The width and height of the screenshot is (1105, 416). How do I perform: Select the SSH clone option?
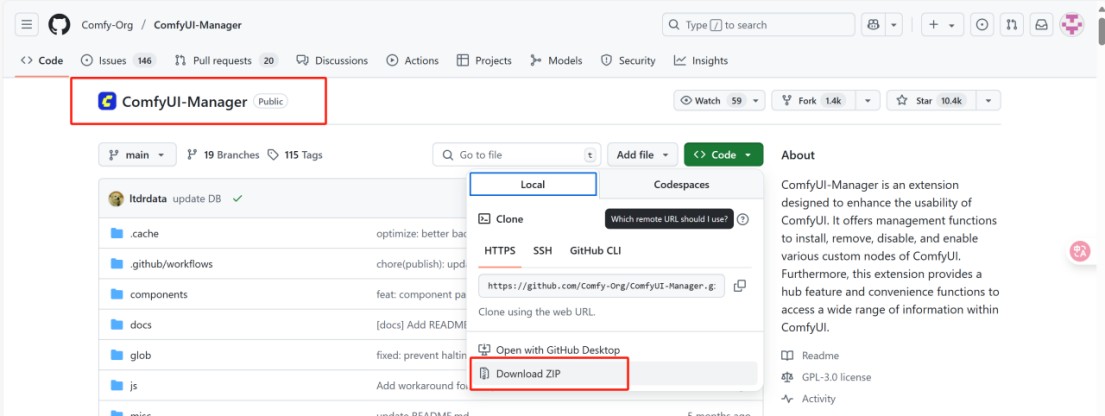tap(543, 251)
